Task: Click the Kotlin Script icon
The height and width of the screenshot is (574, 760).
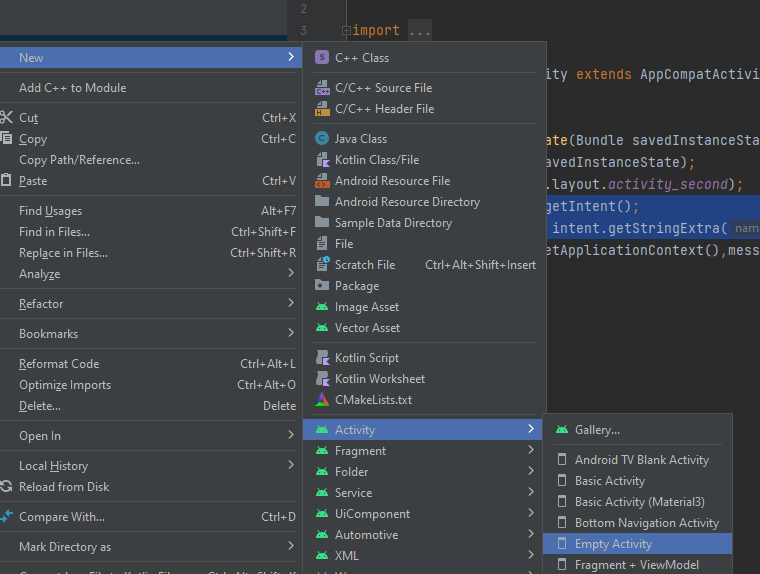Action: [322, 358]
